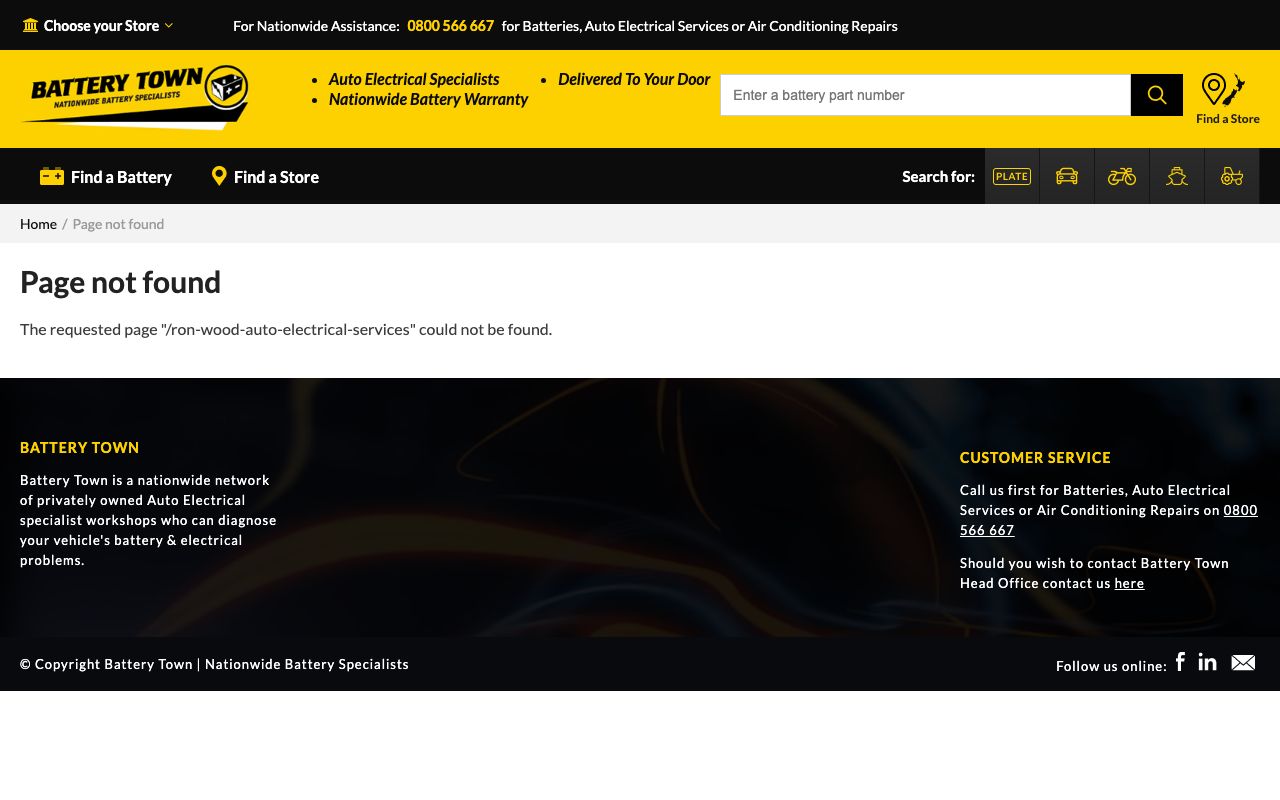Screen dimensions: 1280x800
Task: Open the Facebook icon in footer
Action: (1180, 662)
